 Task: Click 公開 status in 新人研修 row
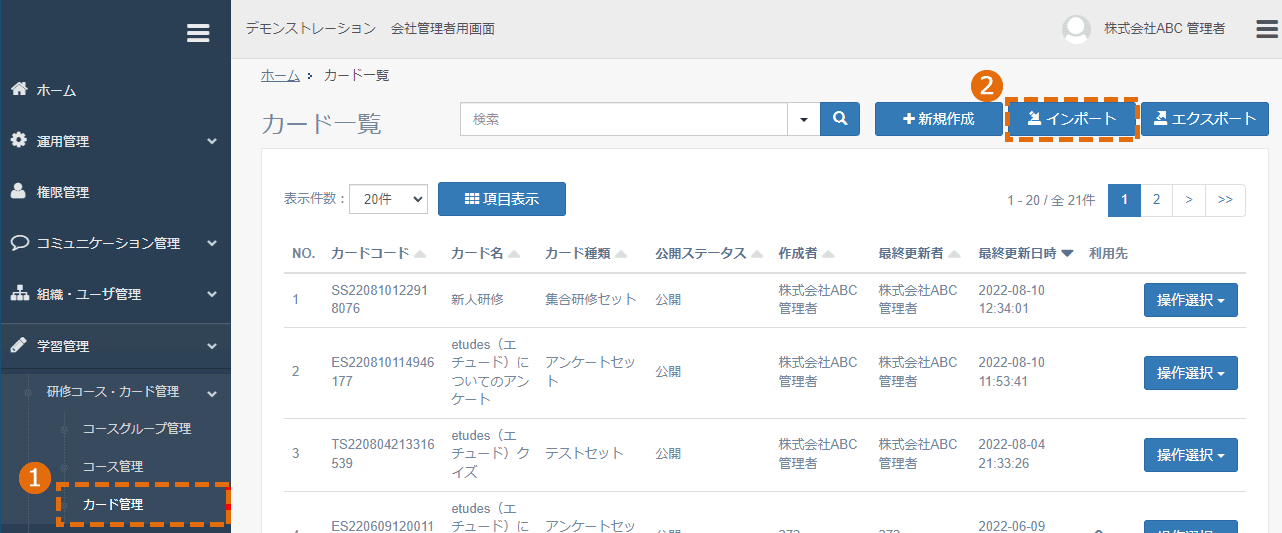tap(668, 299)
